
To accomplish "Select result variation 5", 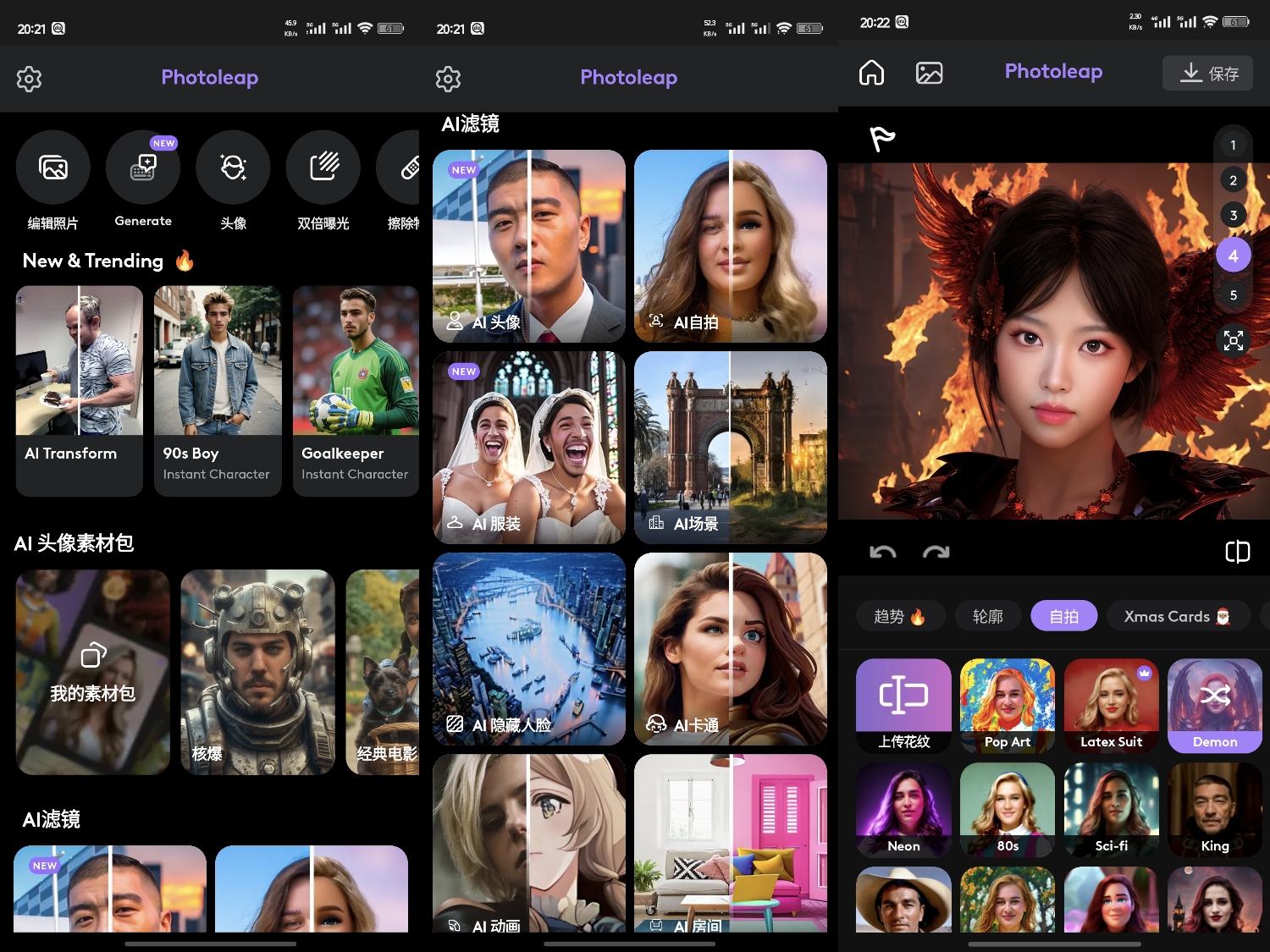I will pos(1234,295).
